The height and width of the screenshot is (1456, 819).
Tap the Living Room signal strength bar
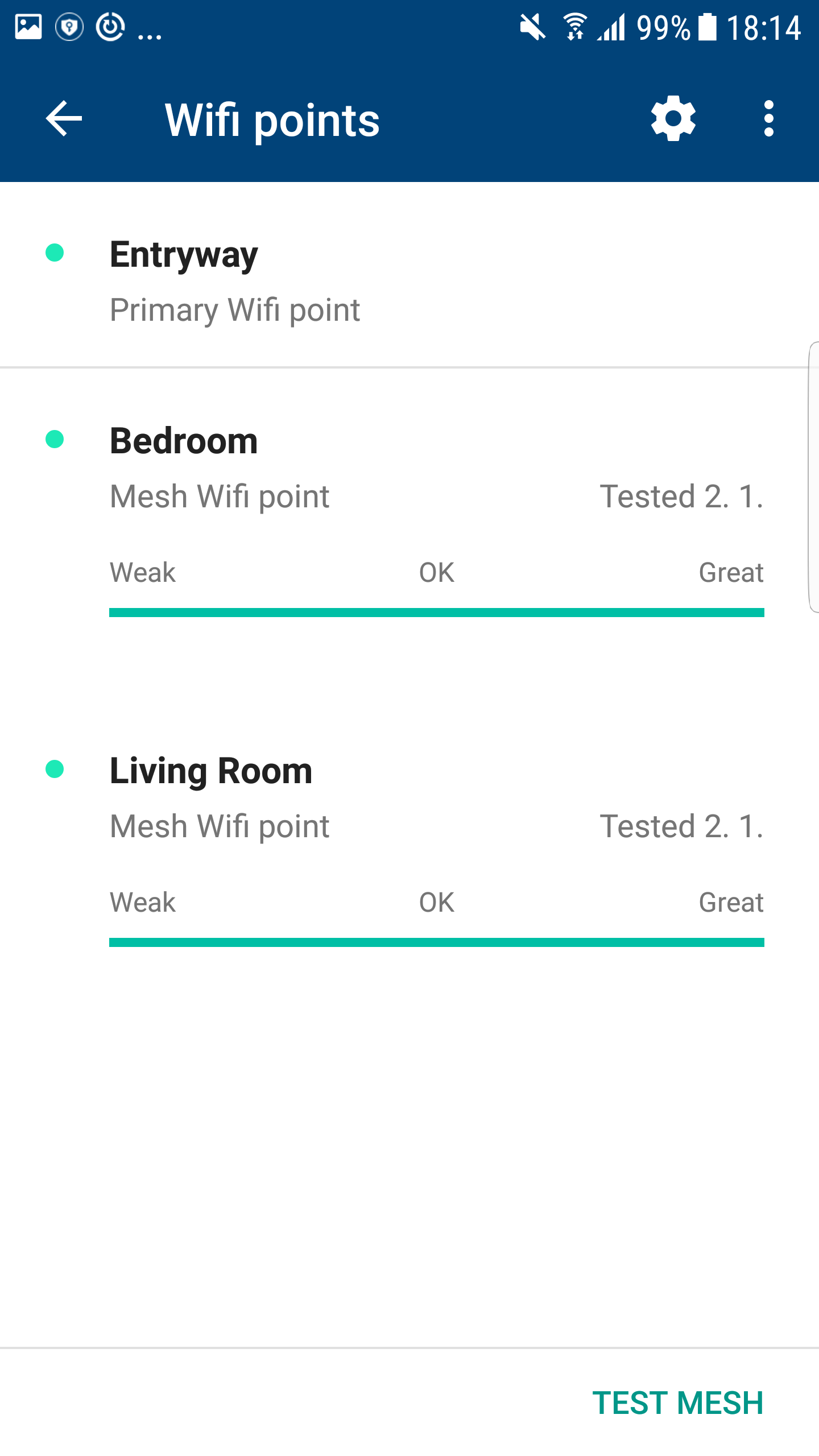click(436, 942)
